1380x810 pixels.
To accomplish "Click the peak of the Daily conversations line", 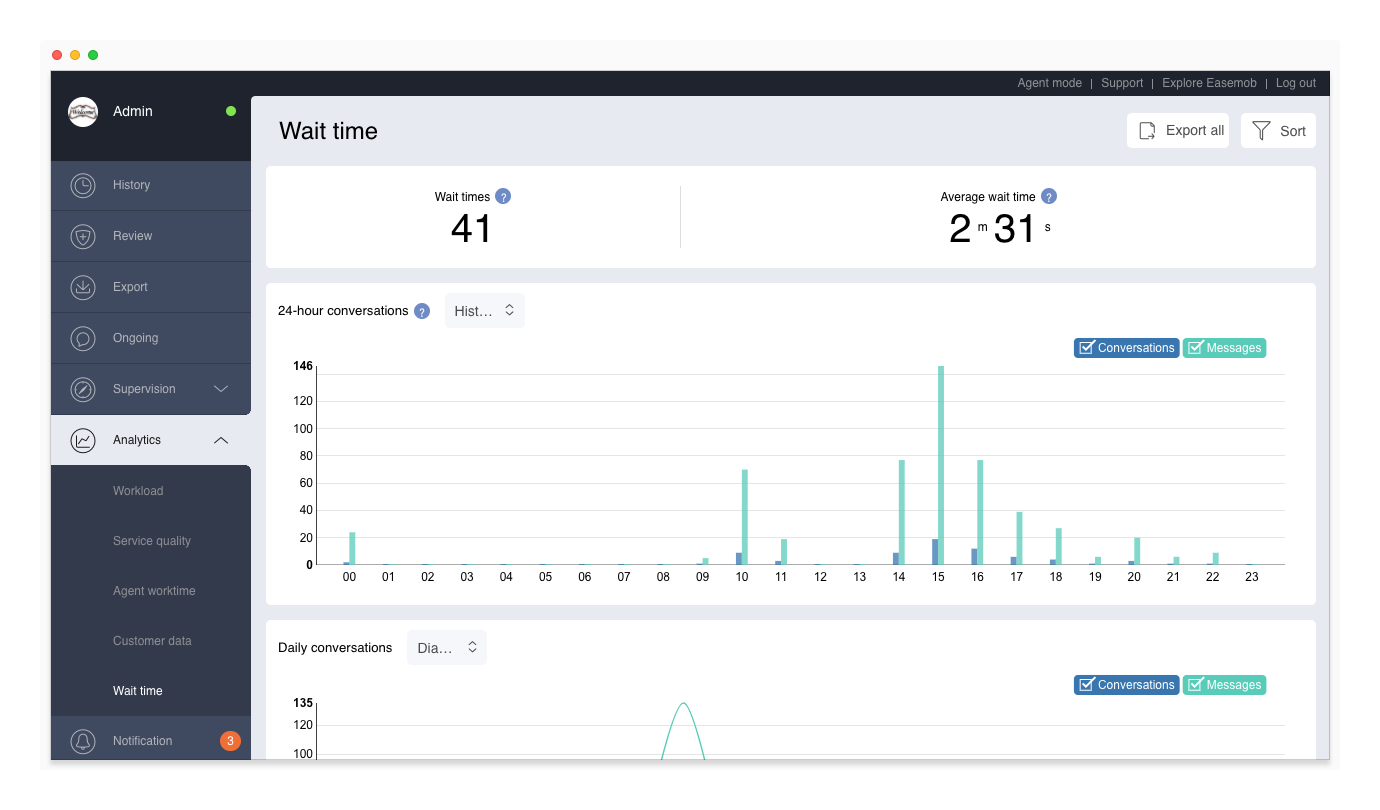I will [x=683, y=704].
